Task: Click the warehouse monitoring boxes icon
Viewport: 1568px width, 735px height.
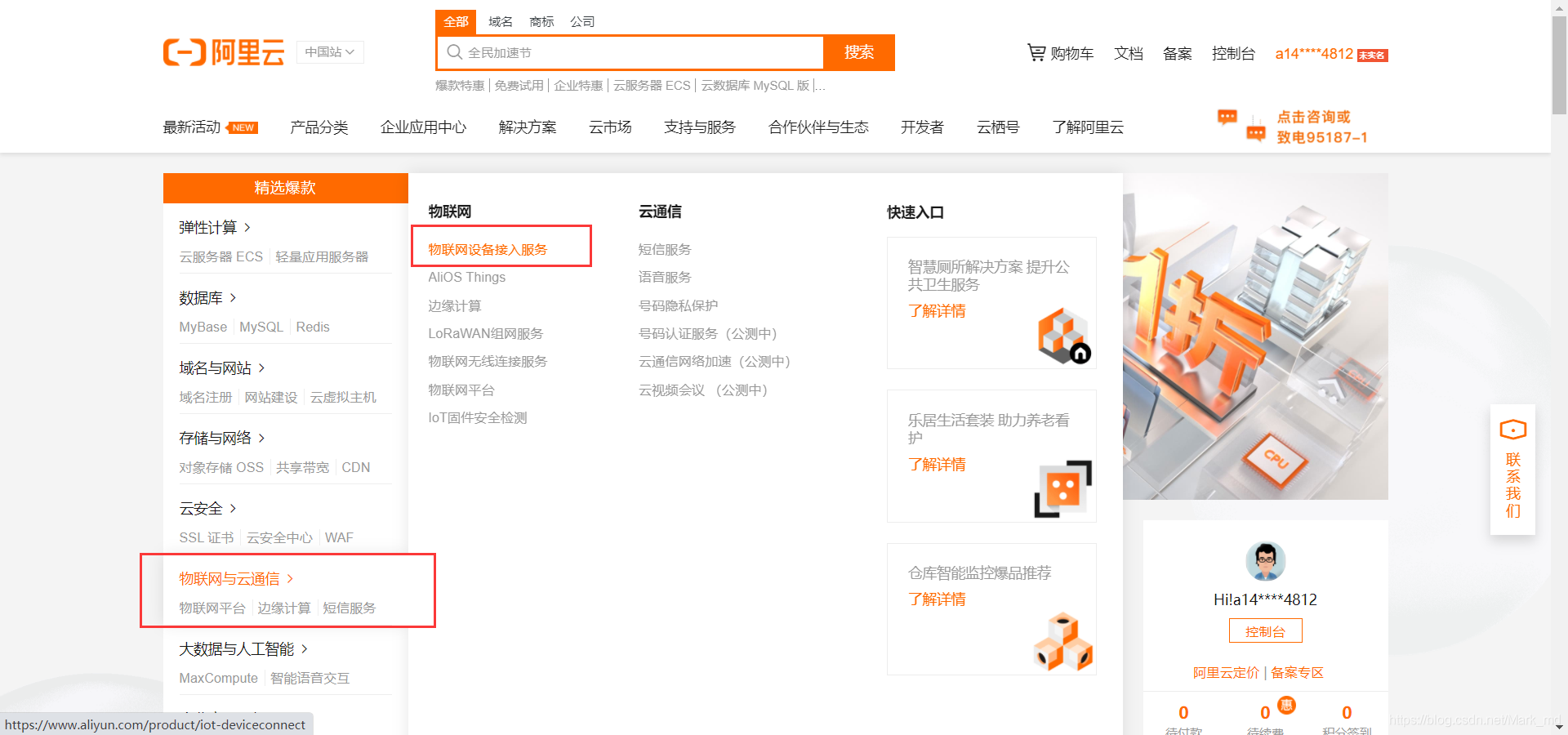Action: pos(1063,642)
